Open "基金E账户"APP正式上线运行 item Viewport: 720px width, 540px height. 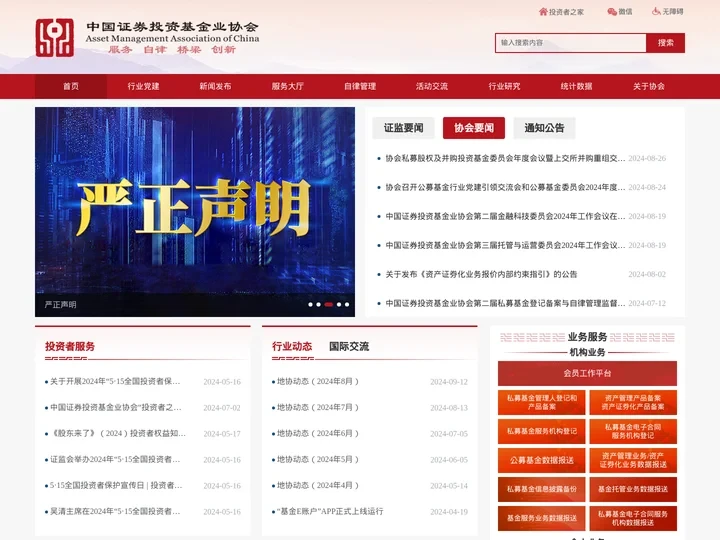coord(330,511)
